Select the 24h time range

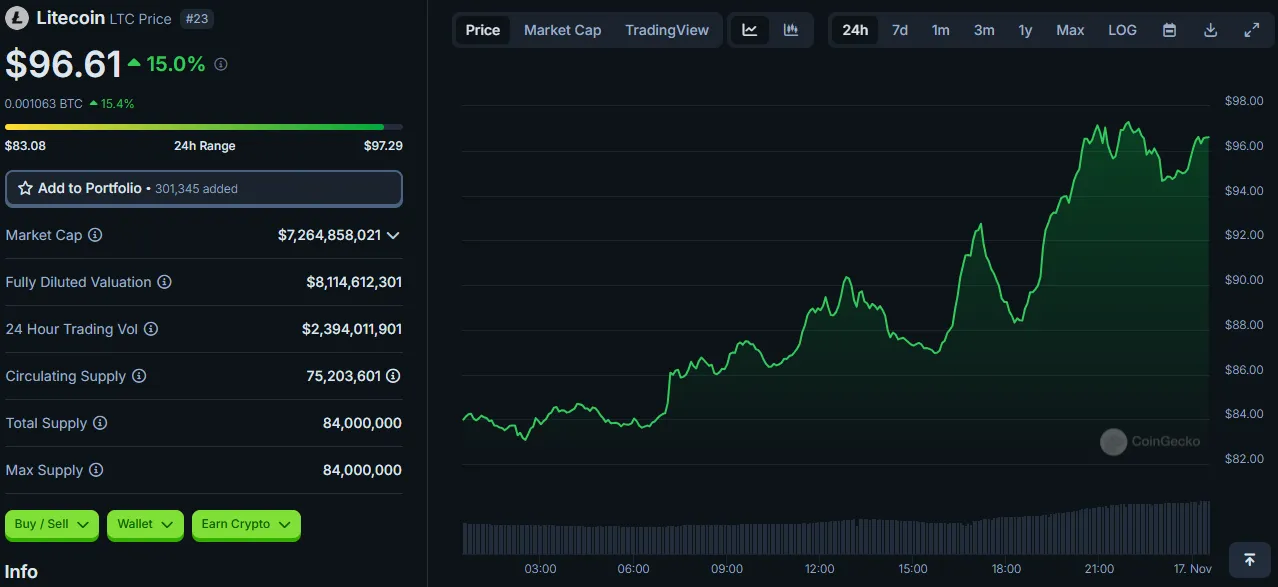click(x=855, y=30)
